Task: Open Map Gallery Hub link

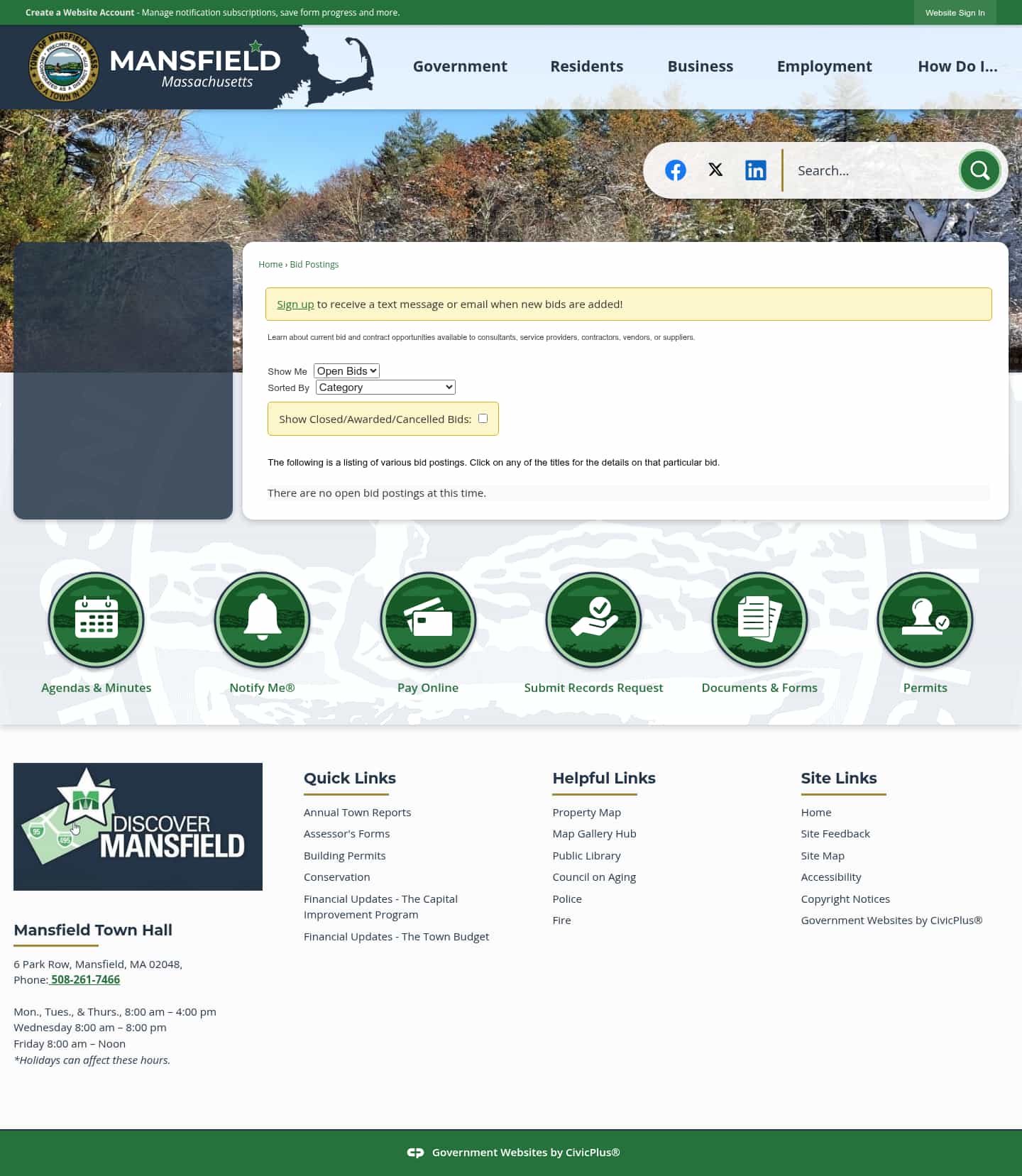Action: click(594, 833)
